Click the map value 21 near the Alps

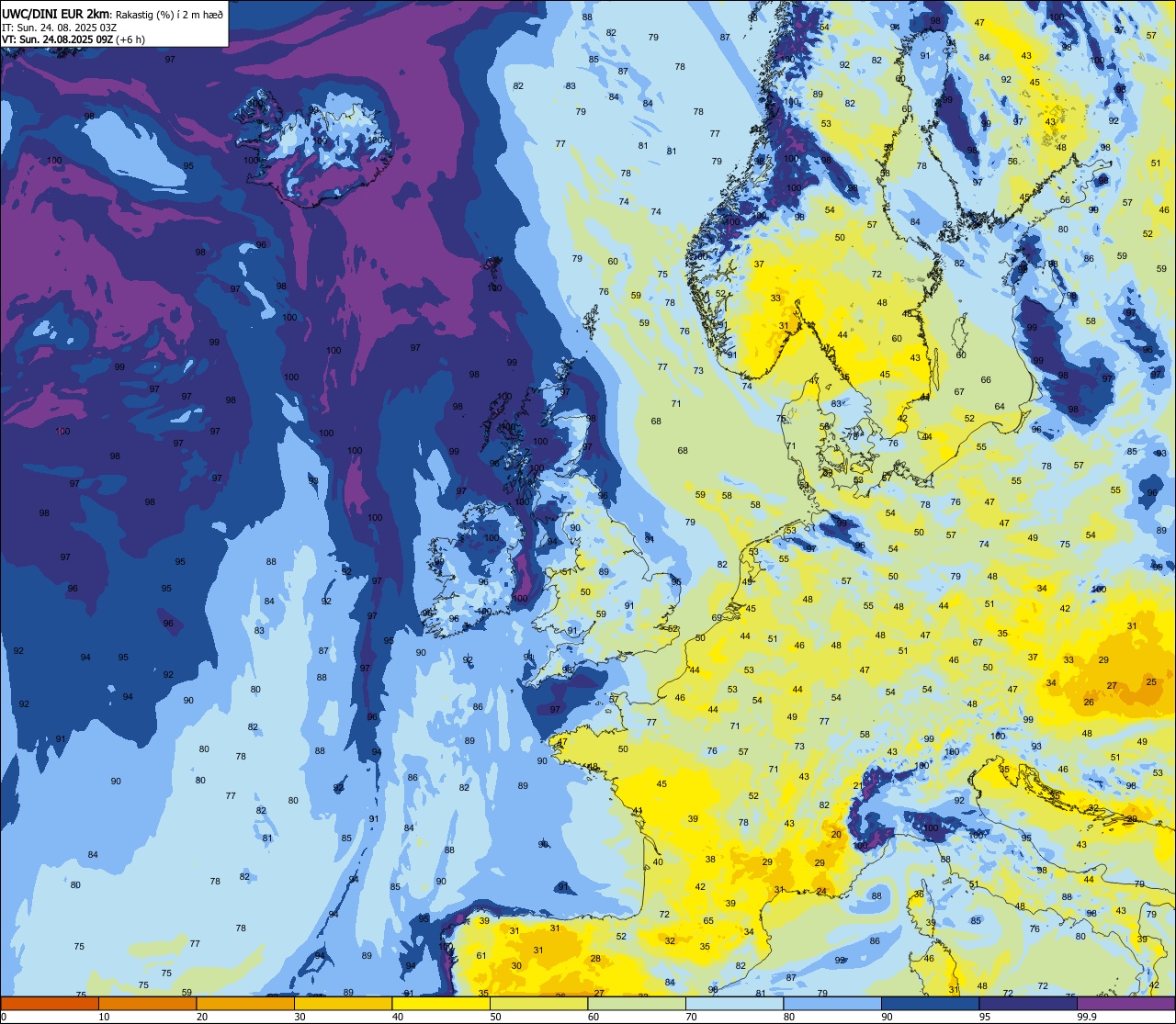pos(858,786)
